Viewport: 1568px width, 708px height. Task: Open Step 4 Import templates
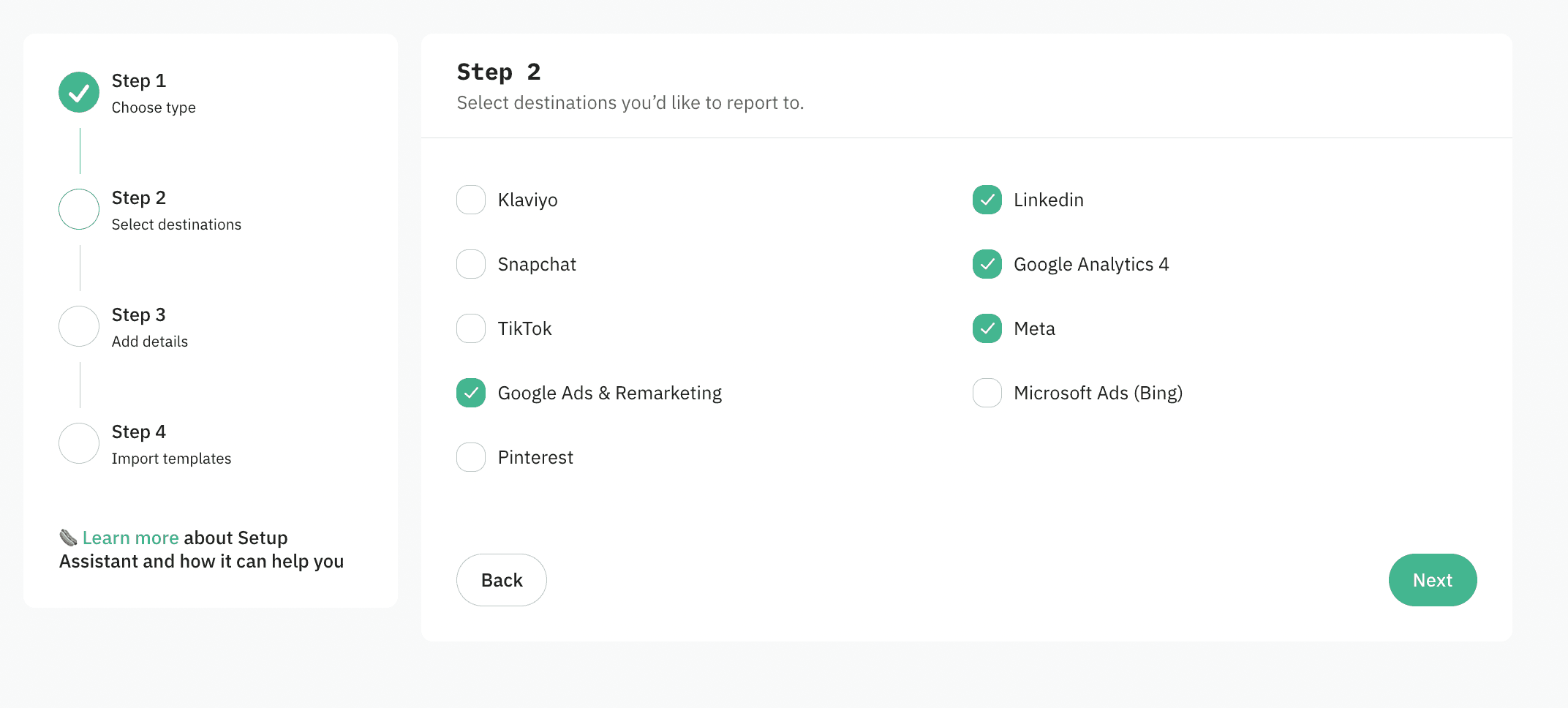coord(170,445)
